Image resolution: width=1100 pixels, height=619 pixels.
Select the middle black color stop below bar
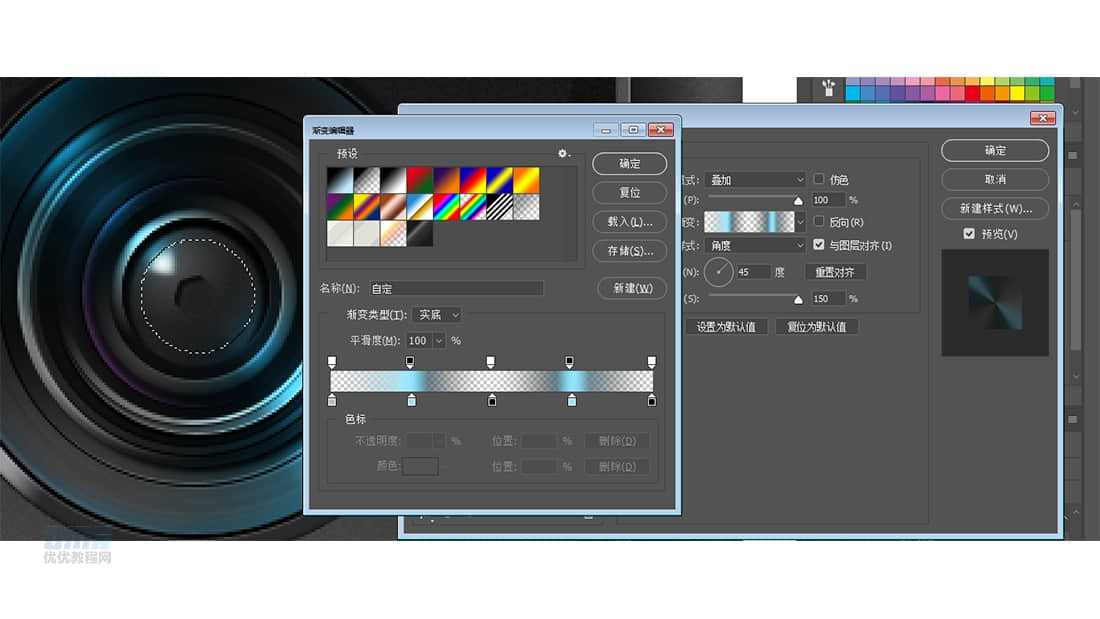[492, 400]
